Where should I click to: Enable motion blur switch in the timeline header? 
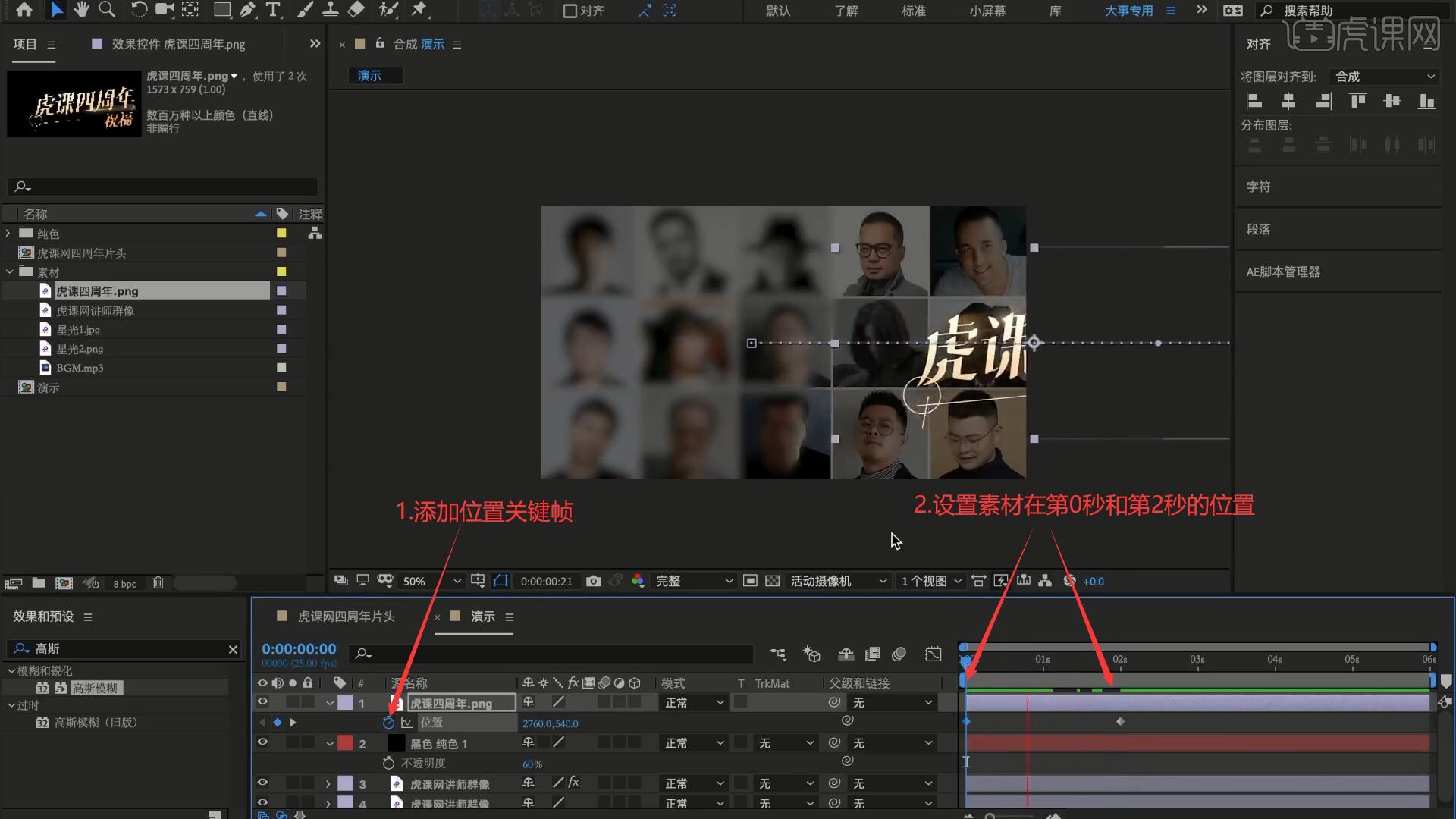(899, 654)
